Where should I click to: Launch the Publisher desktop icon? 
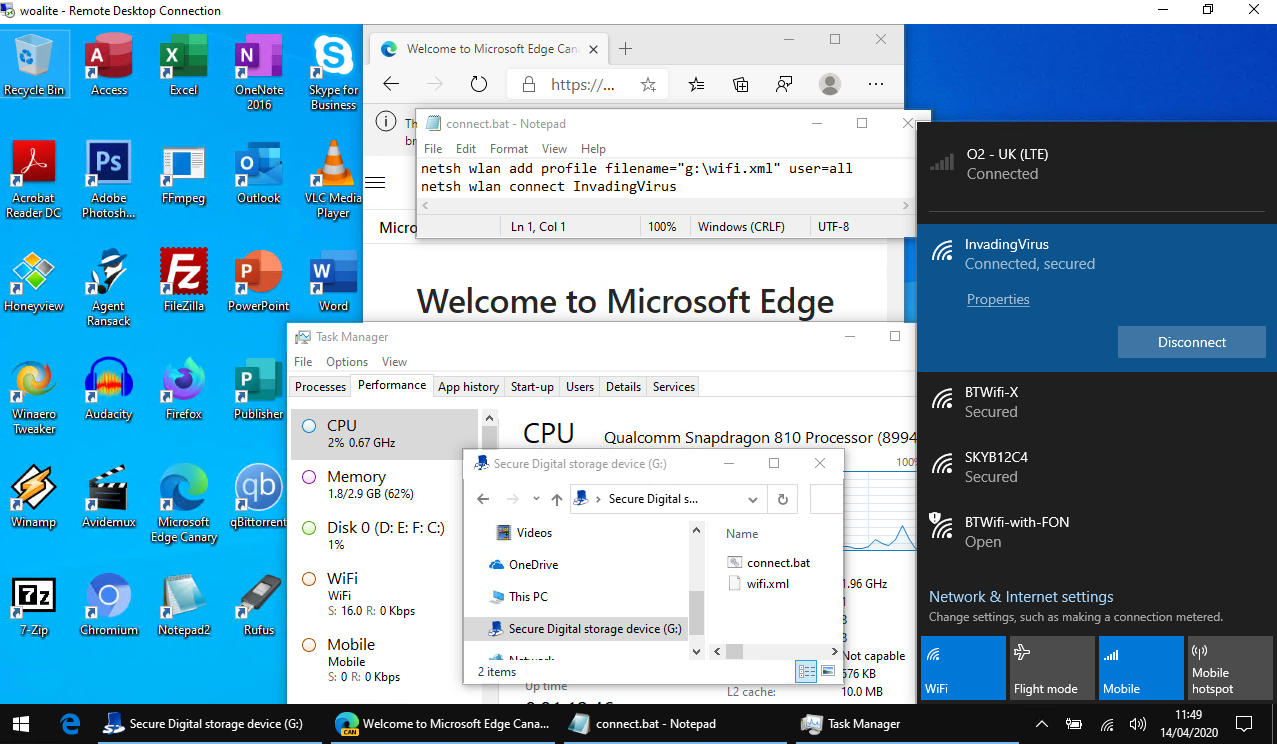[259, 389]
